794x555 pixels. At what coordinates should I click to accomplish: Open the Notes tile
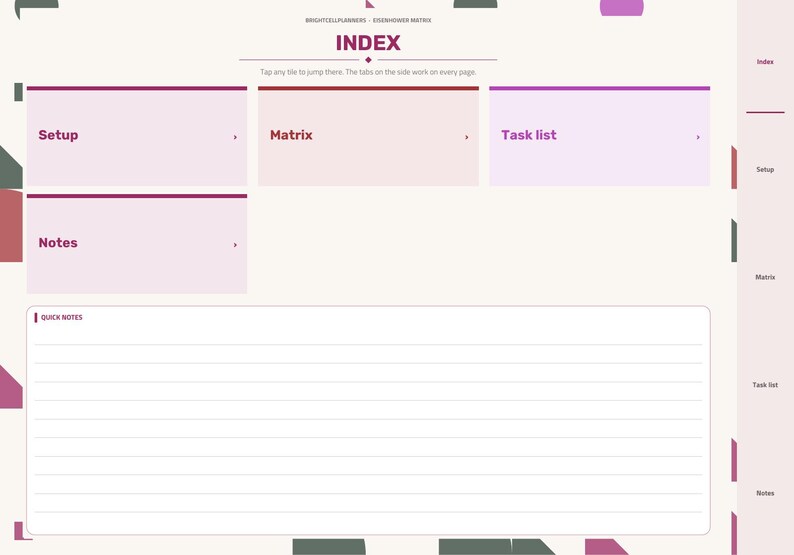click(x=137, y=244)
